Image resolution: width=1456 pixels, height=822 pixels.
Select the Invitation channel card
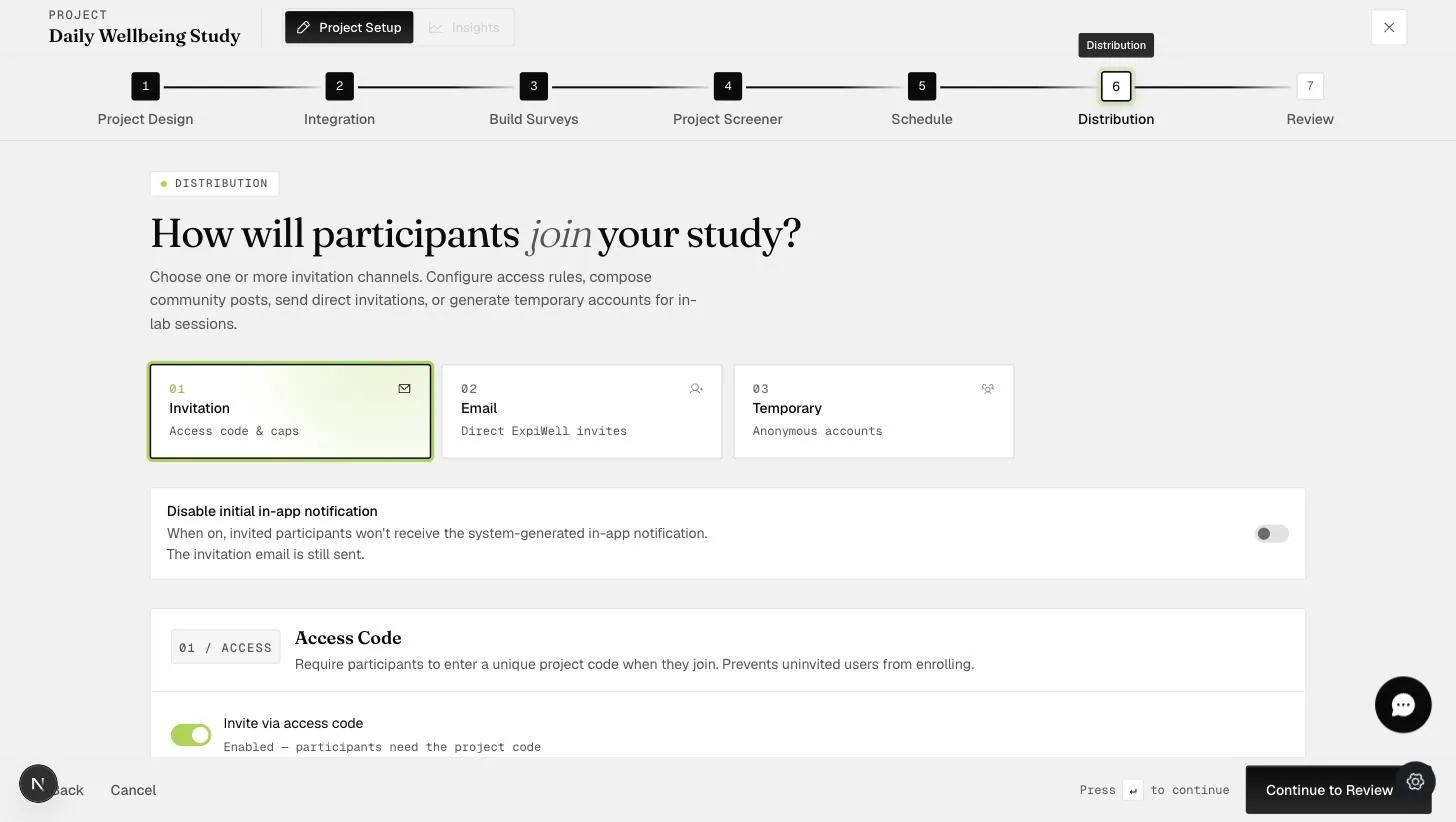(x=290, y=412)
